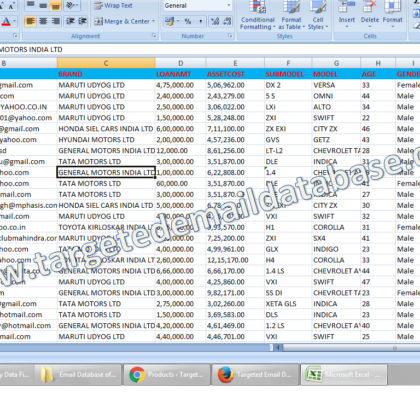Image resolution: width=420 pixels, height=420 pixels.
Task: Click the Insert cells icon
Action: click(347, 7)
